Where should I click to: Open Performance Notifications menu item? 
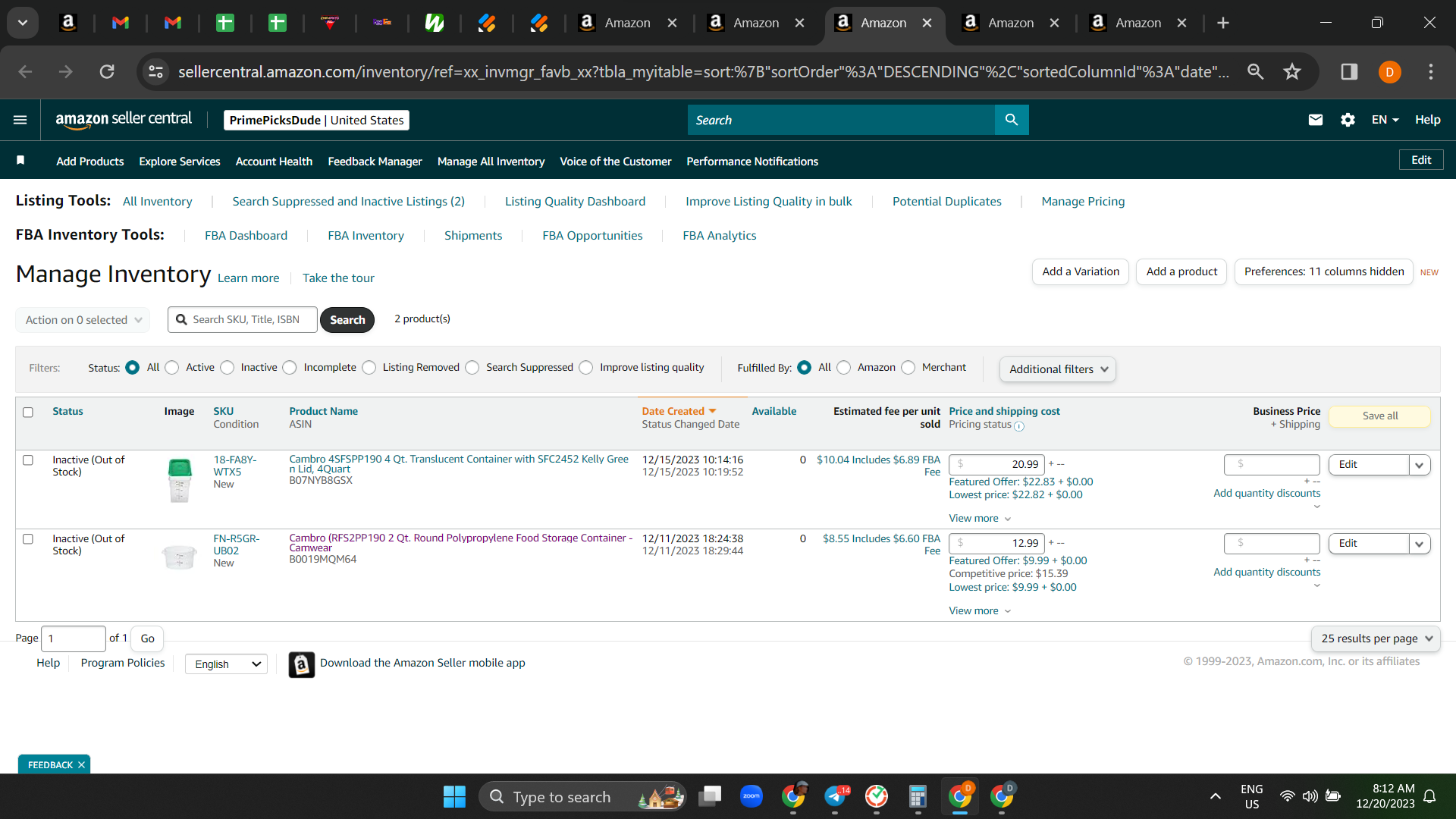[x=752, y=162]
